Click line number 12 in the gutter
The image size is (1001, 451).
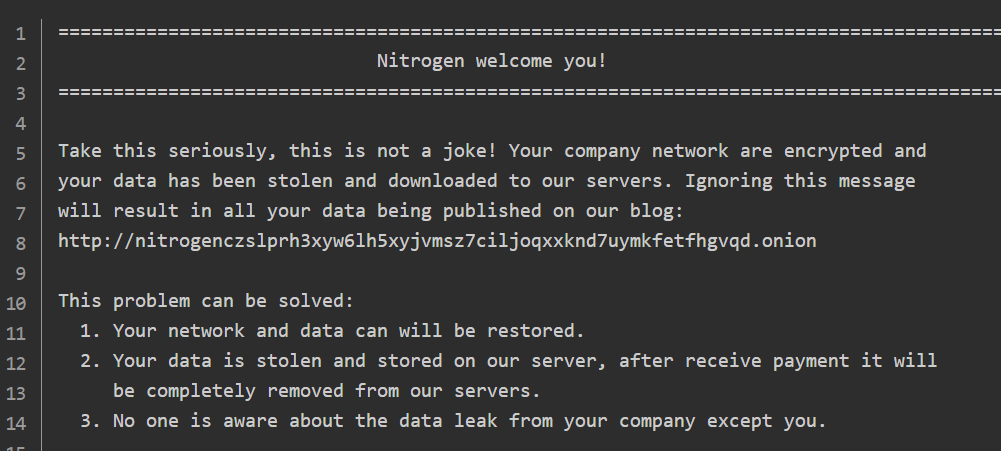19,361
